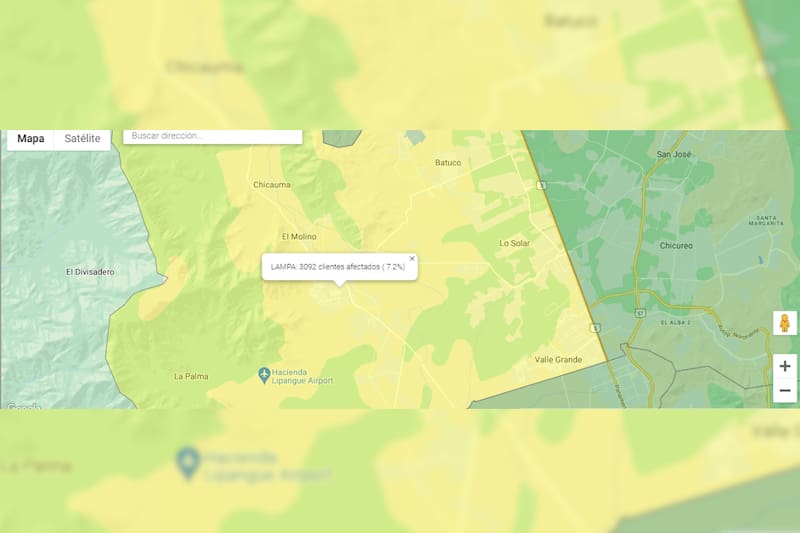The image size is (800, 533).
Task: Switch to the Satélite view tab
Action: pyautogui.click(x=82, y=139)
